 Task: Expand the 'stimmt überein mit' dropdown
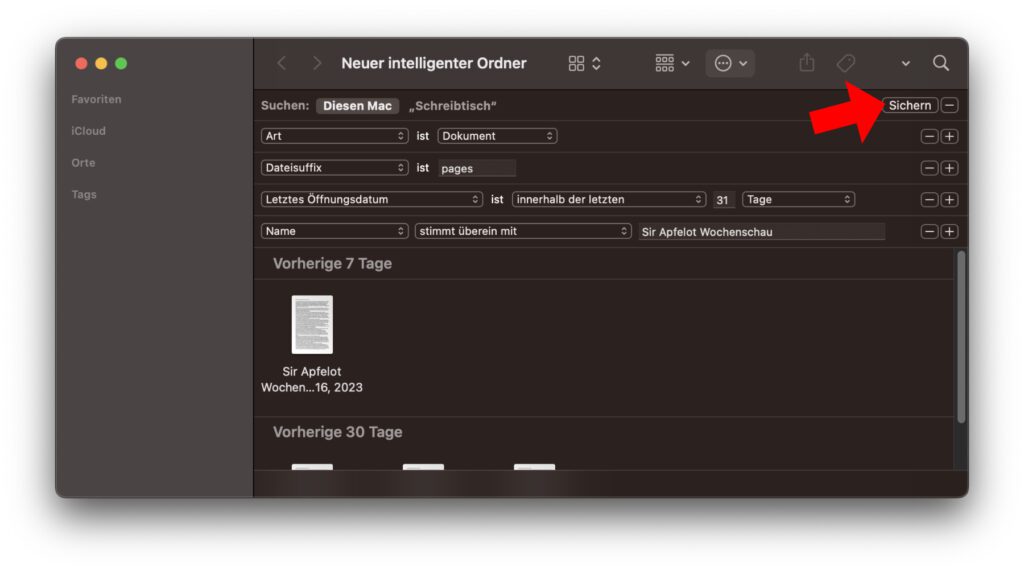point(523,231)
